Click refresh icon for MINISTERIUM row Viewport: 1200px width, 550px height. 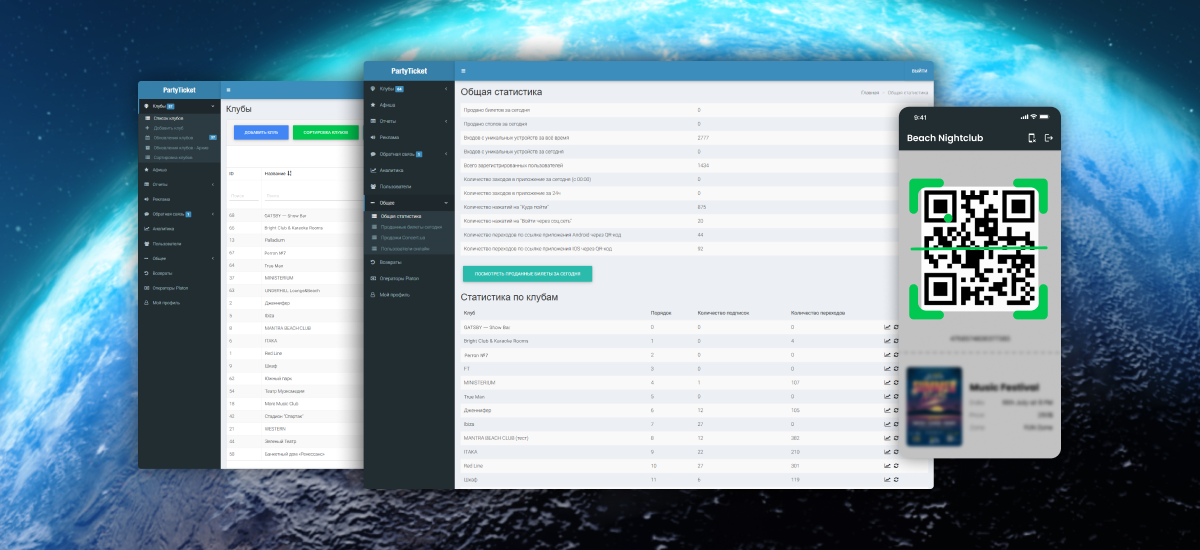896,383
